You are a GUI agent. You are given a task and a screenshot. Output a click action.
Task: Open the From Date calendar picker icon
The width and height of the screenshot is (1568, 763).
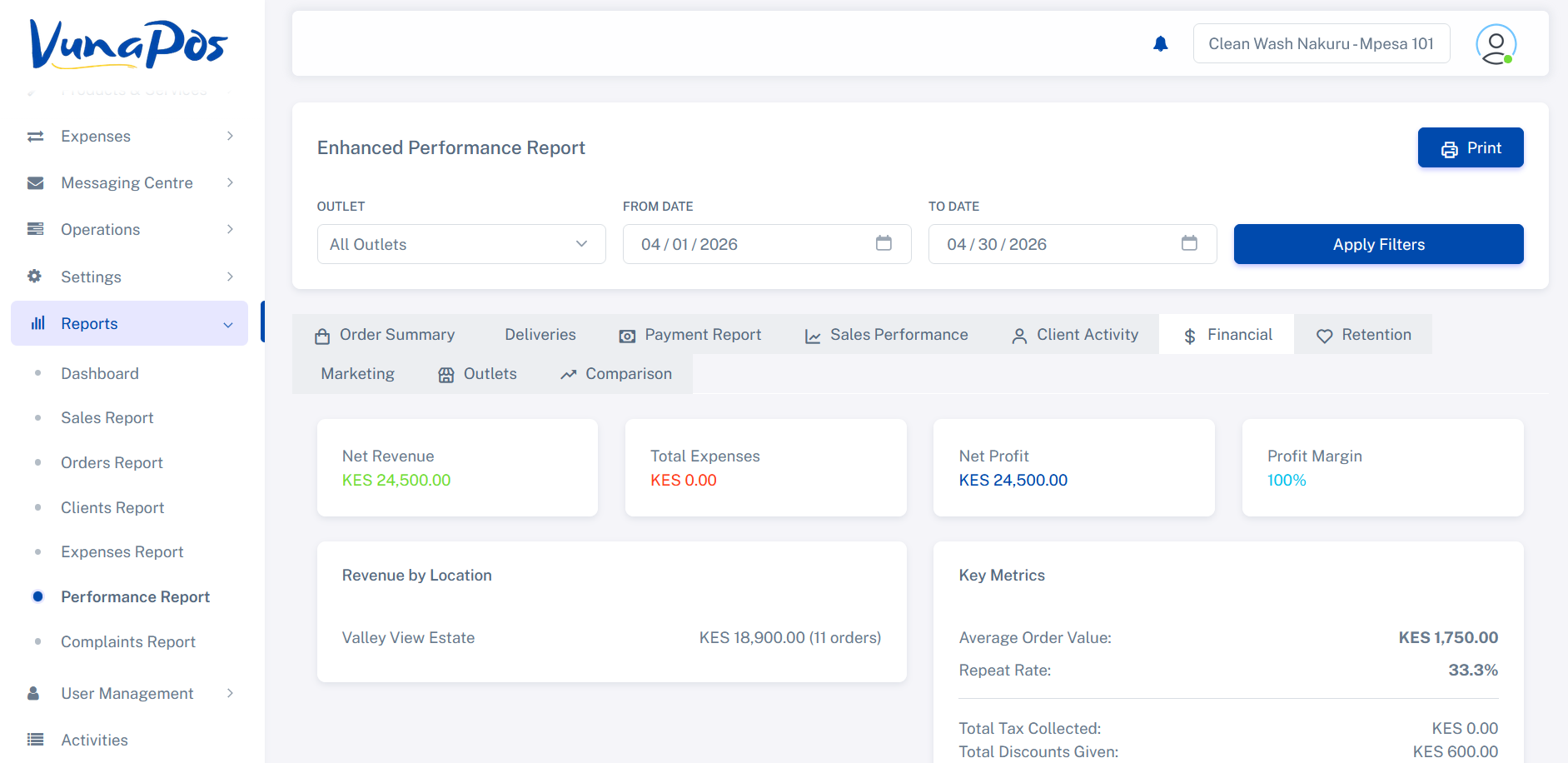(x=884, y=243)
